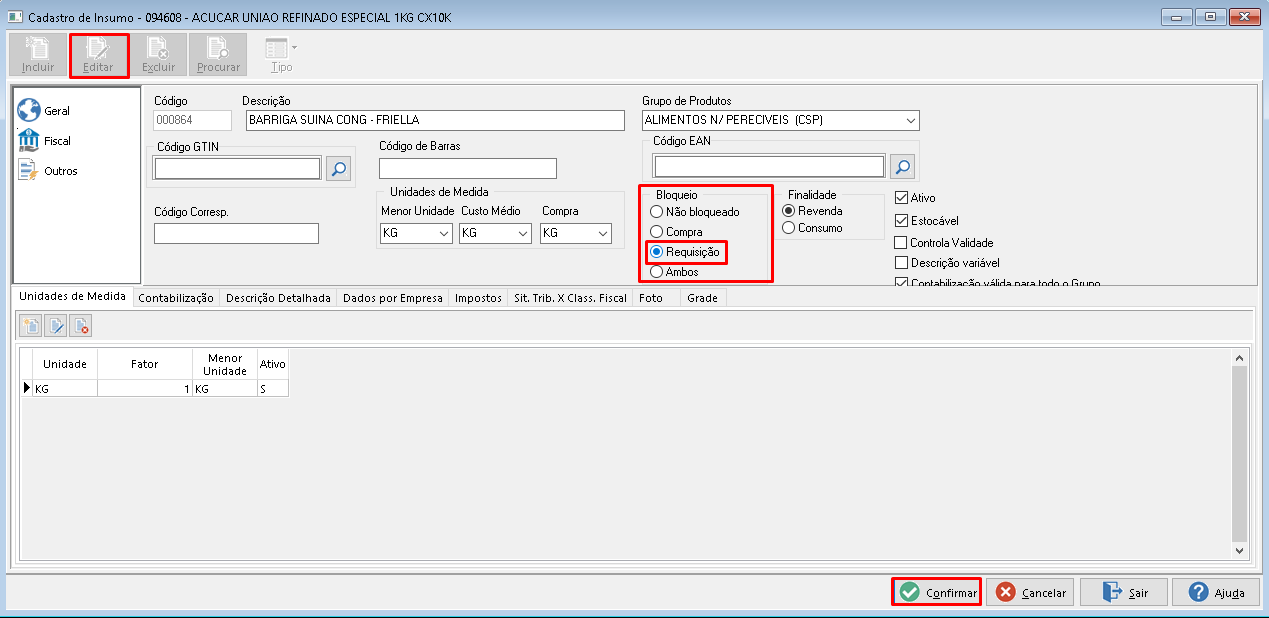Select the Não bloqueado radio option
Viewport: 1269px width, 618px height.
point(694,212)
